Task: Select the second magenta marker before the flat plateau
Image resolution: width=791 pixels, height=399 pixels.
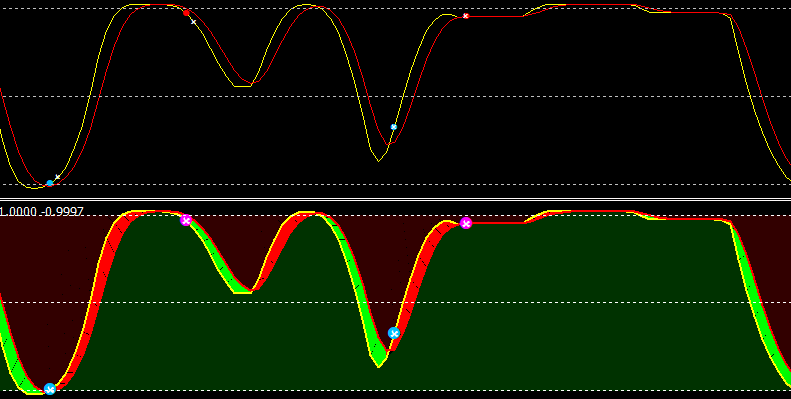Action: [x=466, y=223]
